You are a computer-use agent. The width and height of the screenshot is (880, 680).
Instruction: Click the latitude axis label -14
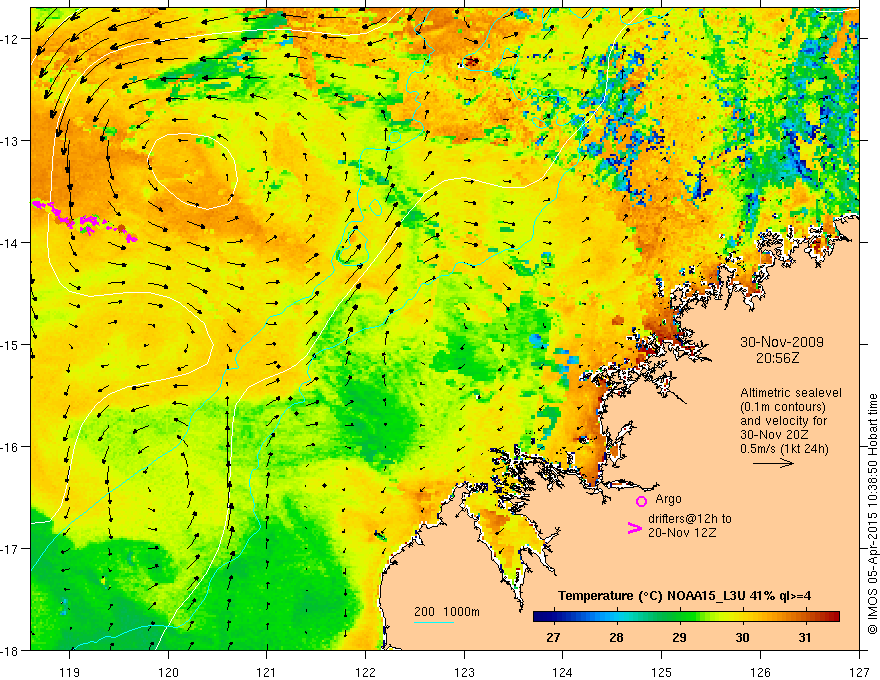(11, 242)
